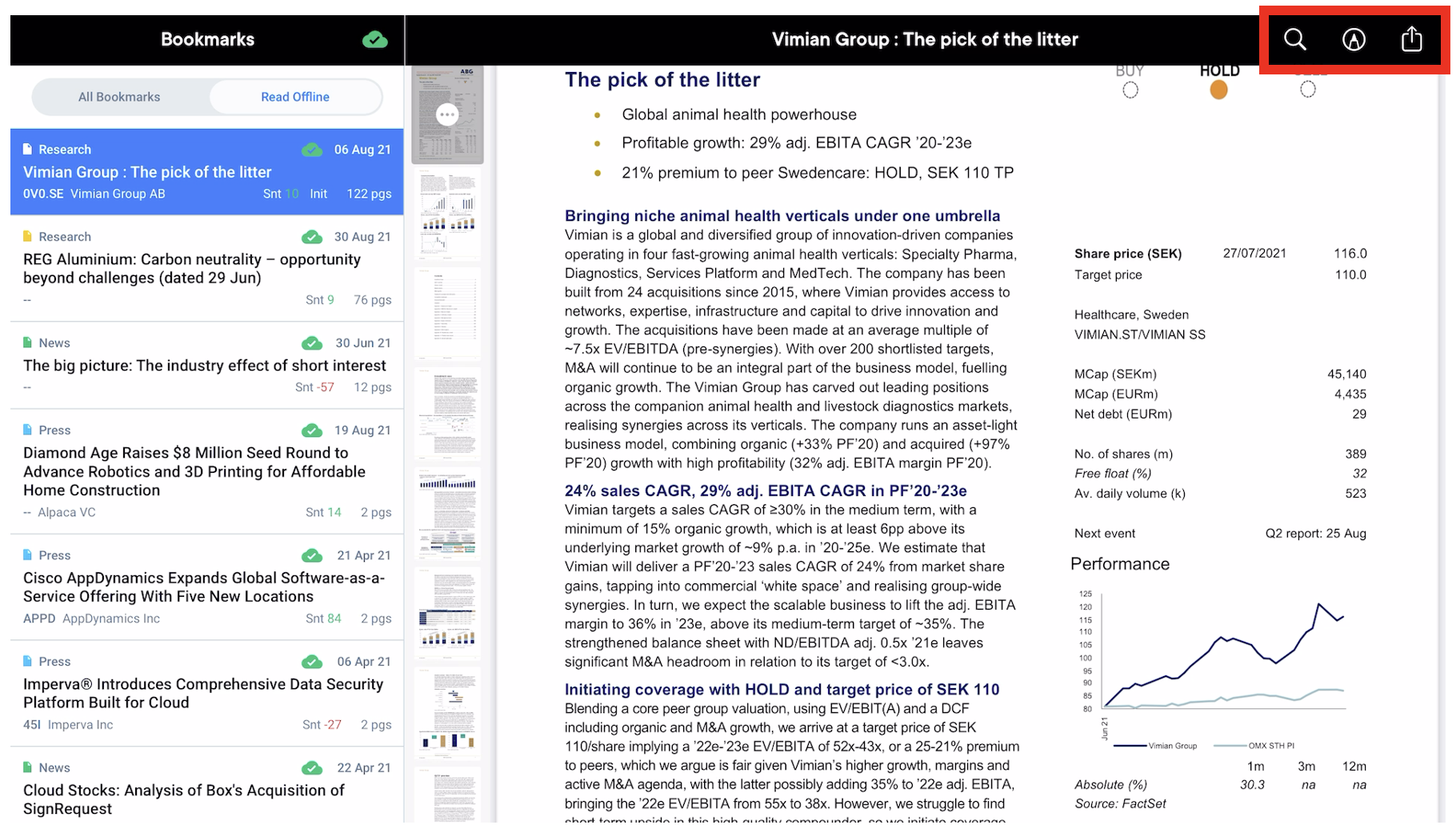This screenshot has width=1456, height=837.
Task: Open Imperva Comprehensive Data Security press release
Action: coord(206,693)
